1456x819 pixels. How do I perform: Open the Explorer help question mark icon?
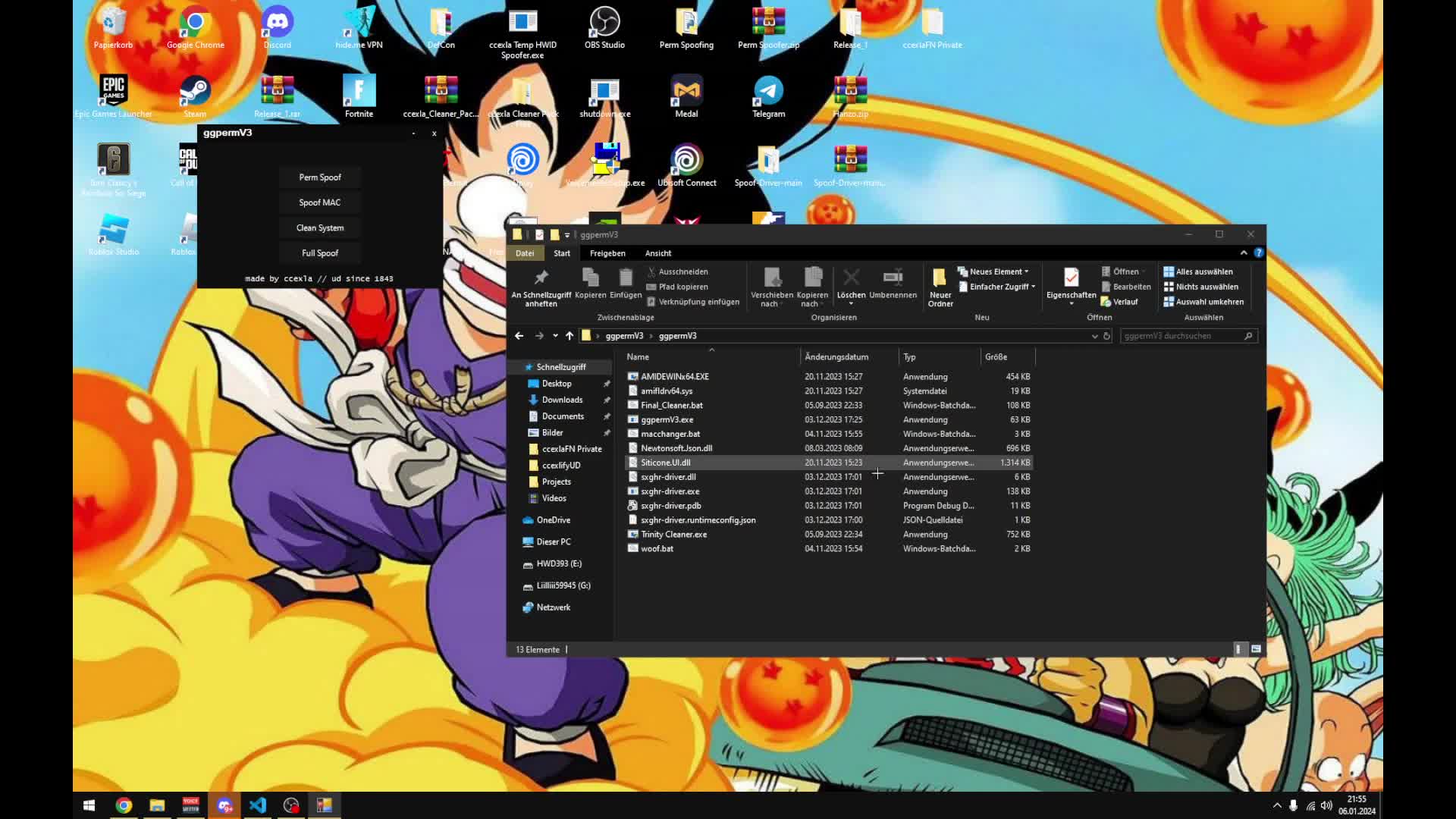[x=1259, y=253]
